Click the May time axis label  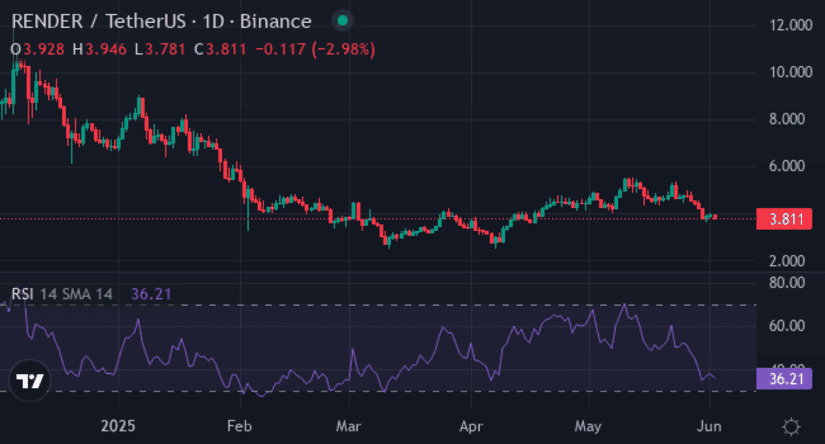[588, 426]
